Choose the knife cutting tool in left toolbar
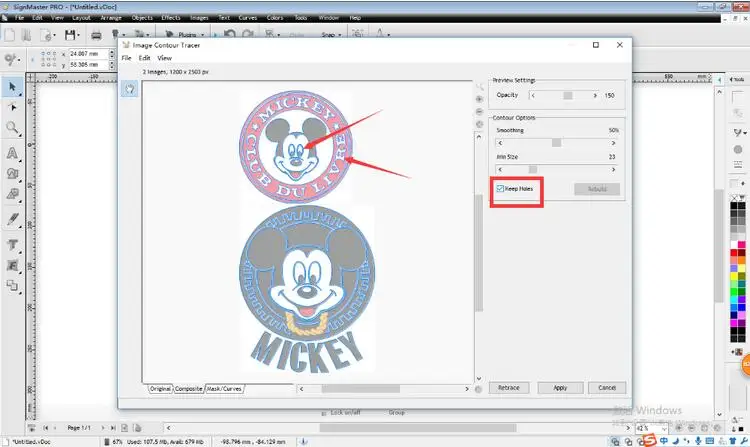Screen dimensions: 750x447 click(12, 219)
